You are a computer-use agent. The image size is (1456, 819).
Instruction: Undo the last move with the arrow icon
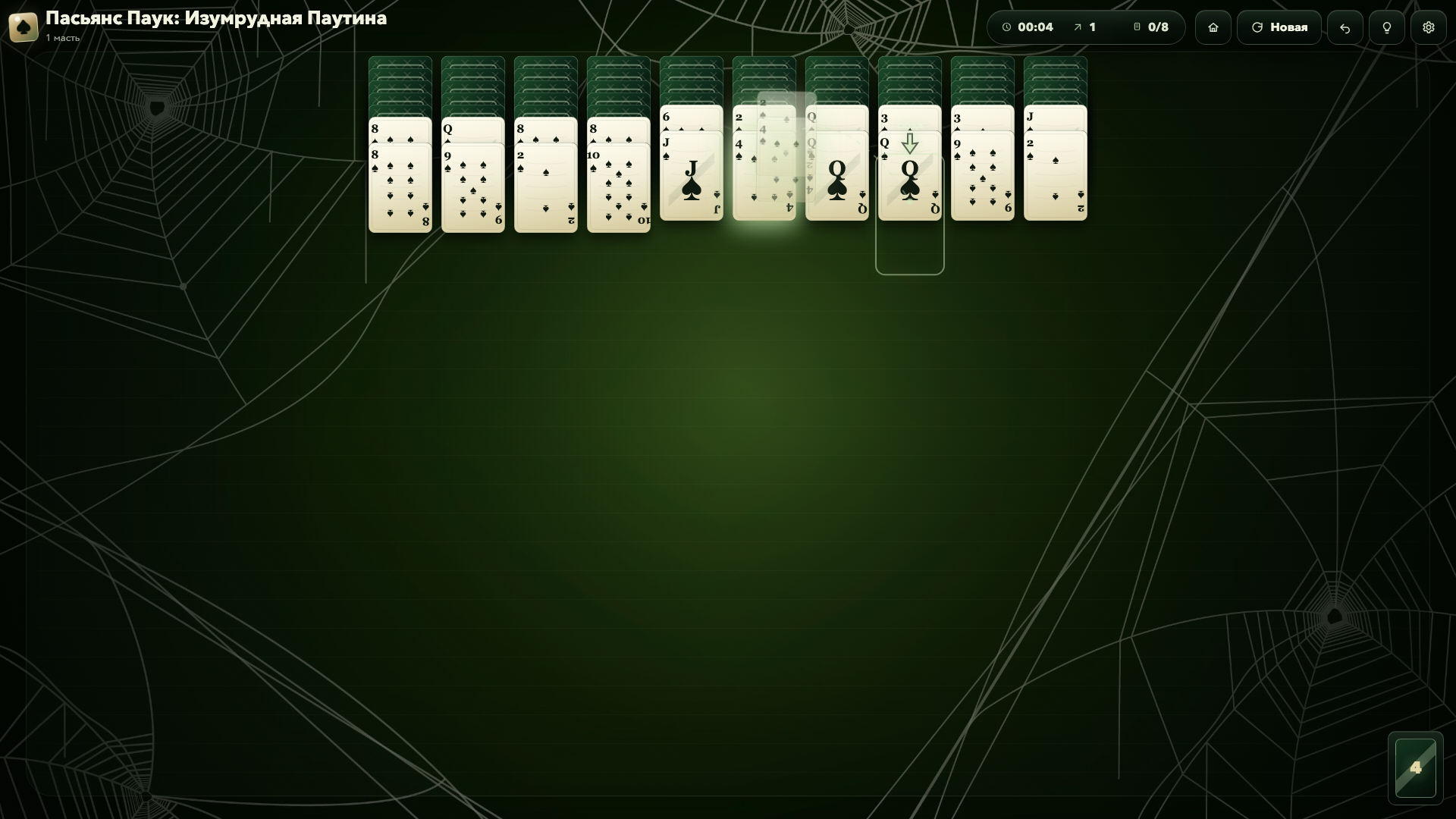tap(1345, 27)
